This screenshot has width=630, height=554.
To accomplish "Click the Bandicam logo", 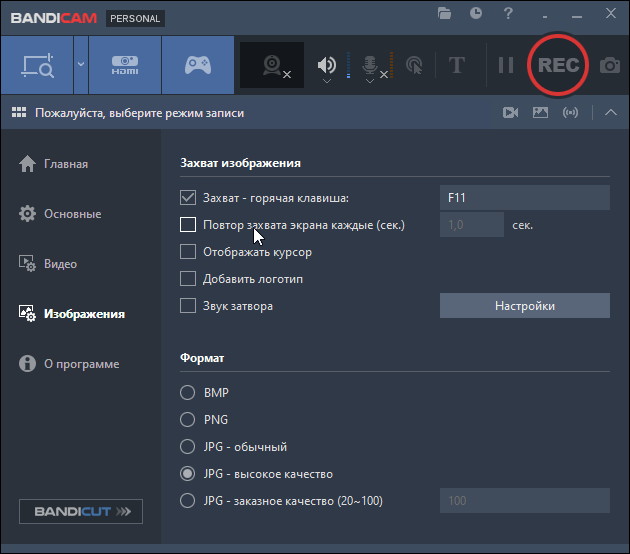I will pos(53,18).
